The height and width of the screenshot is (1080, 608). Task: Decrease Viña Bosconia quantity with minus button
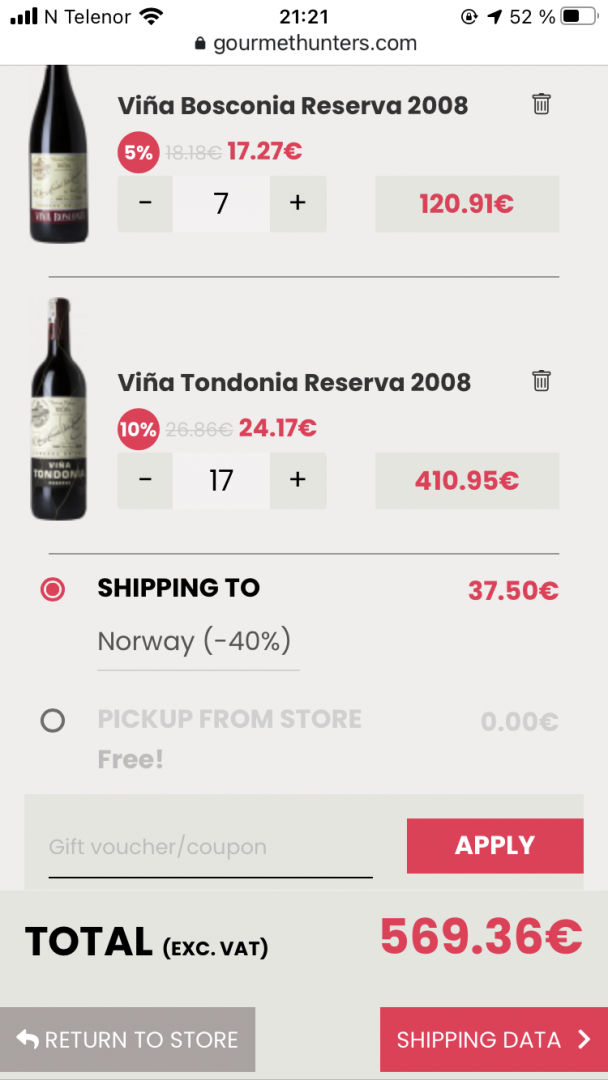point(145,203)
